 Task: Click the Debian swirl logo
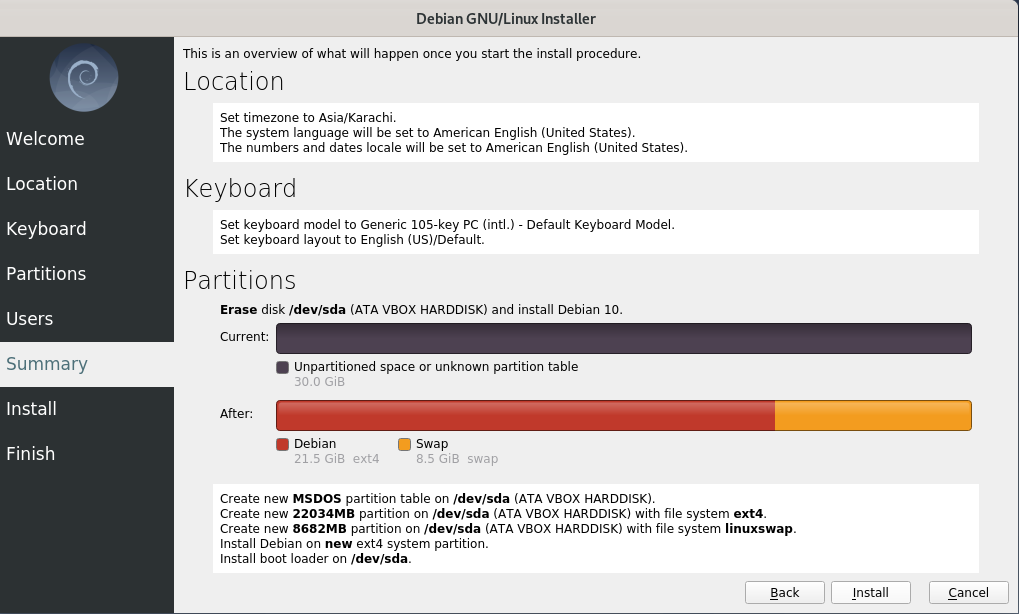click(x=84, y=78)
